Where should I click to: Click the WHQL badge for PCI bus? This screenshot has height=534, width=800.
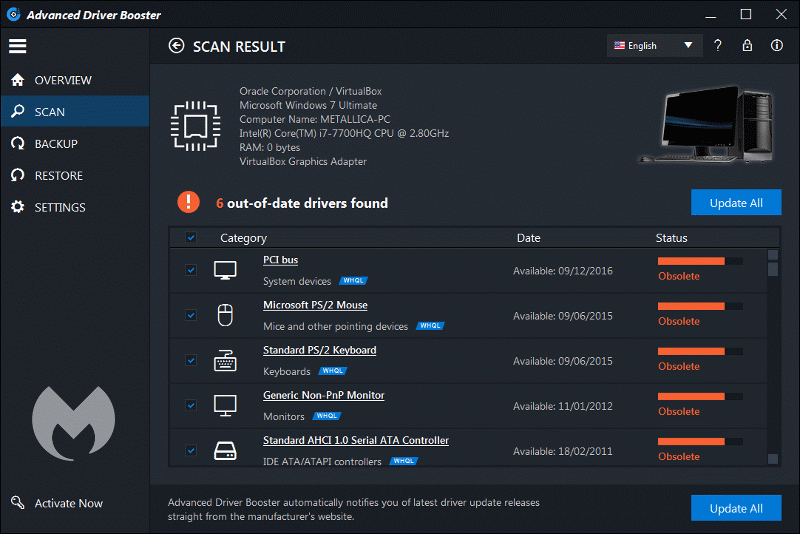click(x=354, y=281)
